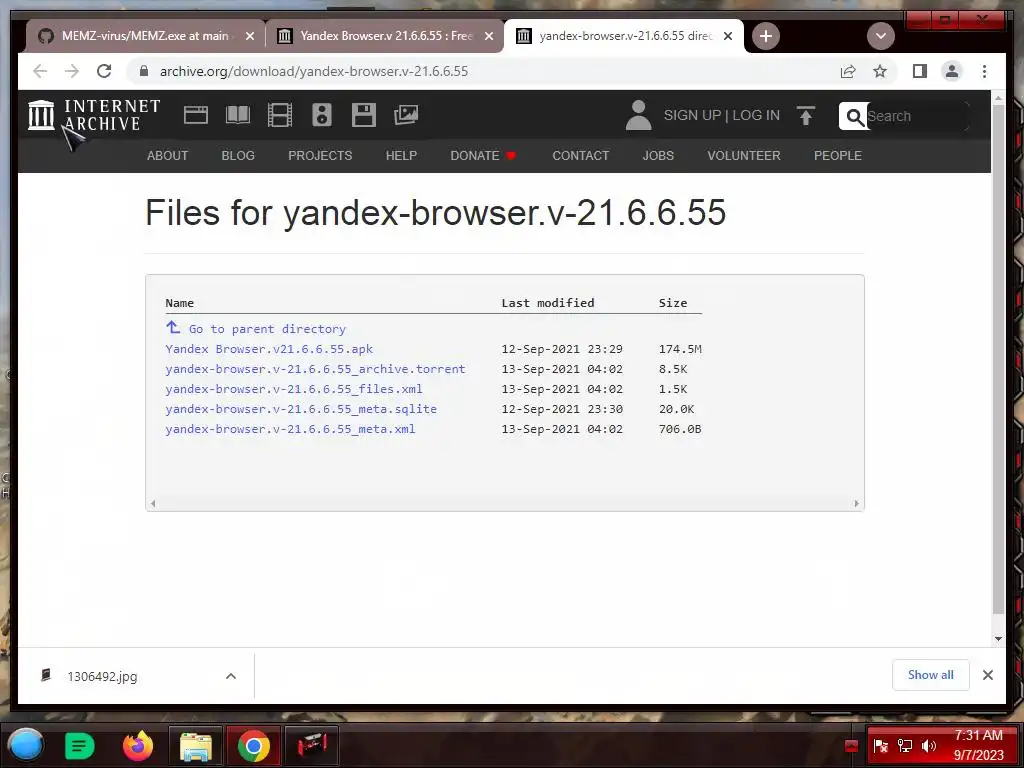Open the Texts book icon
The height and width of the screenshot is (768, 1024).
238,116
